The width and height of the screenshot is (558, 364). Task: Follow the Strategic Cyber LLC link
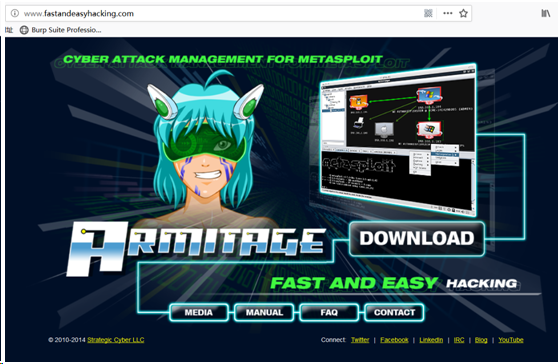[x=116, y=340]
